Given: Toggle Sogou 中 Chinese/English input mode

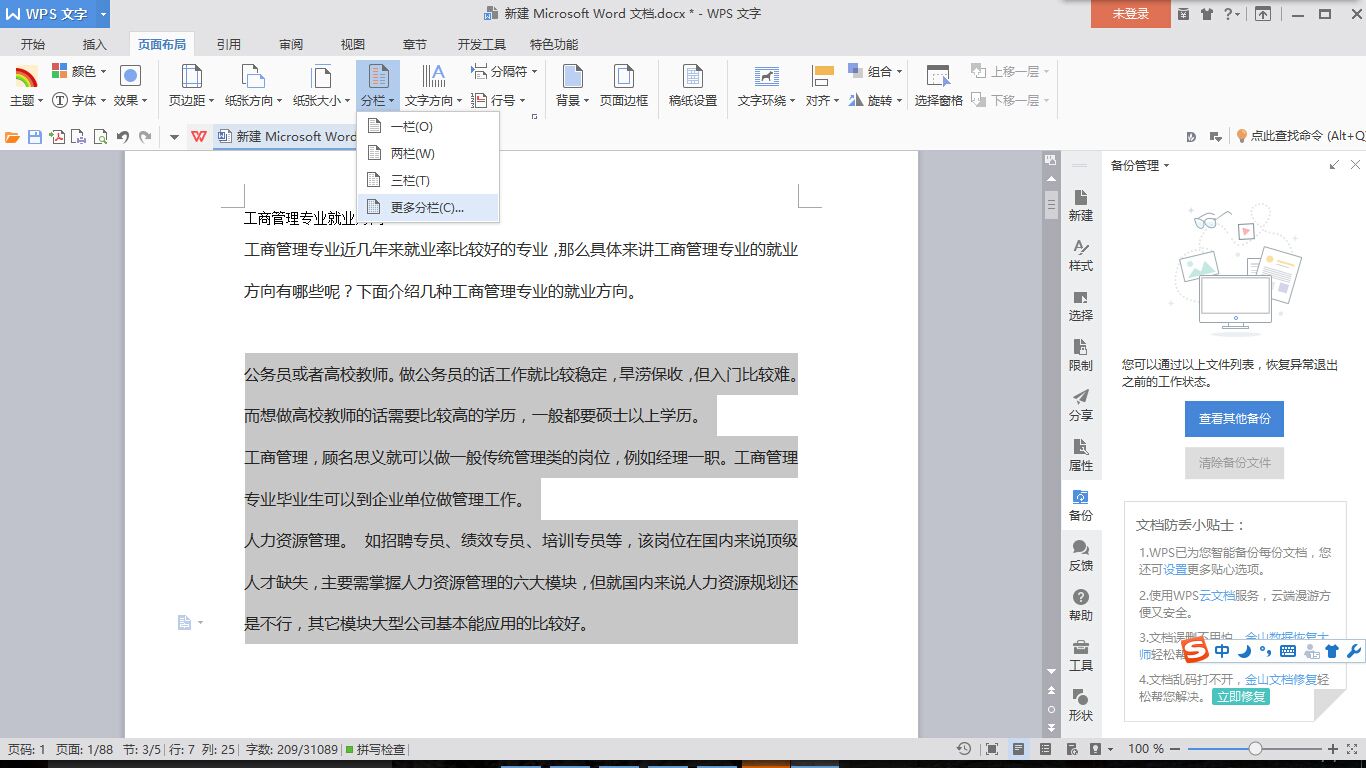Looking at the screenshot, I should [1223, 651].
